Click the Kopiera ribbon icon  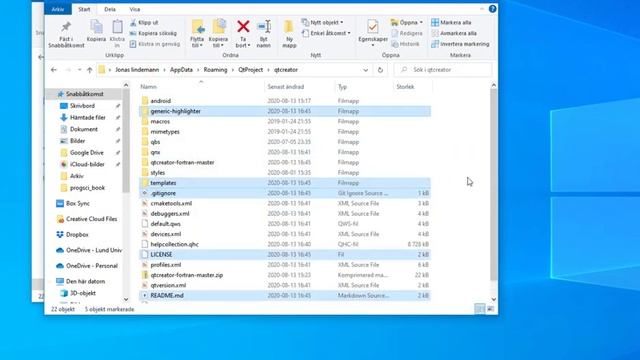click(96, 27)
